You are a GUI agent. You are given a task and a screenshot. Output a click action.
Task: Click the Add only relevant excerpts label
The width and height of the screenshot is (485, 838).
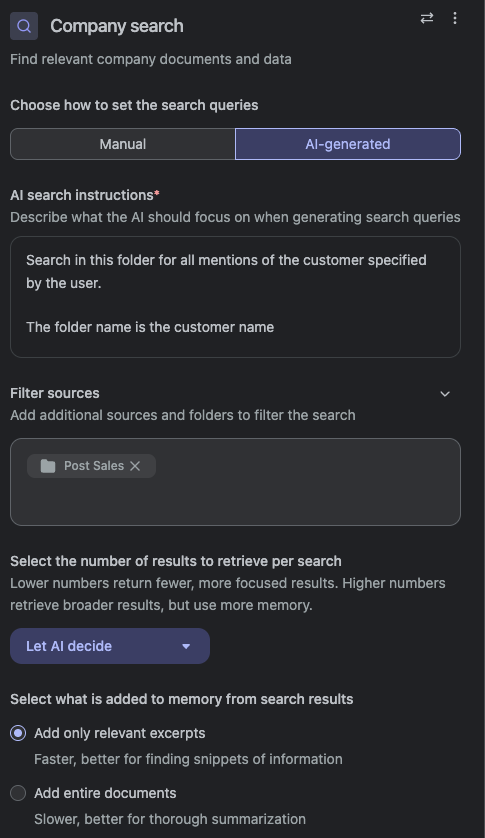pos(120,733)
